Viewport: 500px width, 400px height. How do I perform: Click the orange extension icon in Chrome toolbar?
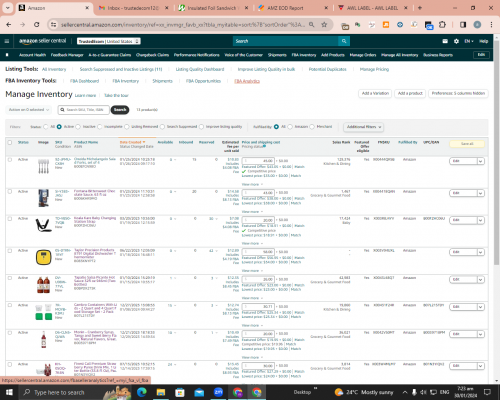[x=386, y=25]
